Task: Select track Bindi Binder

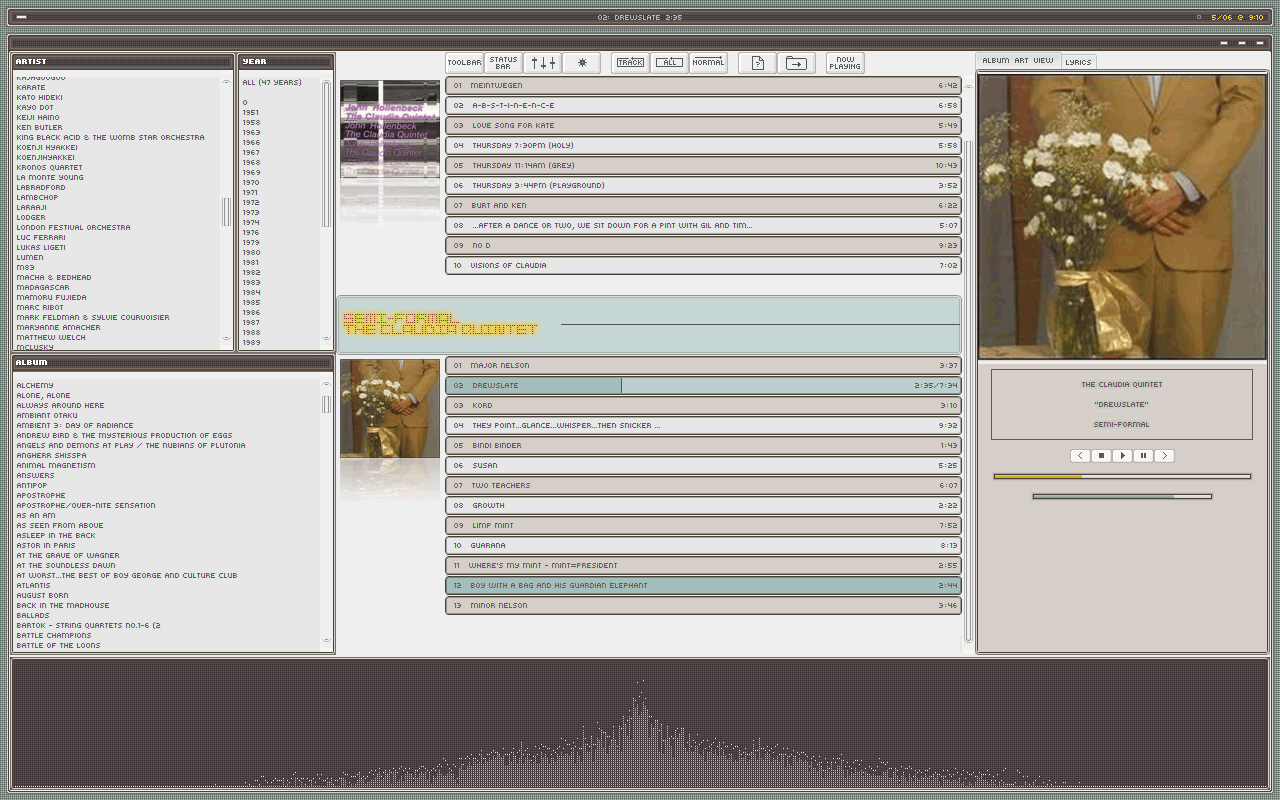Action: click(x=703, y=445)
